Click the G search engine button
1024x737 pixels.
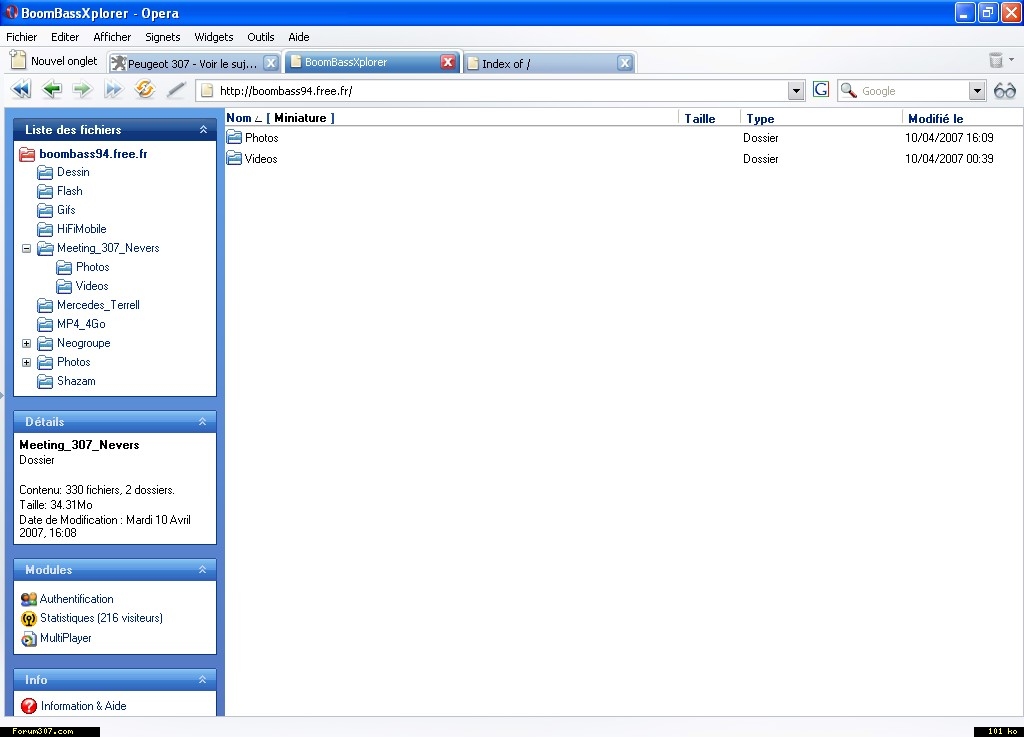[821, 89]
